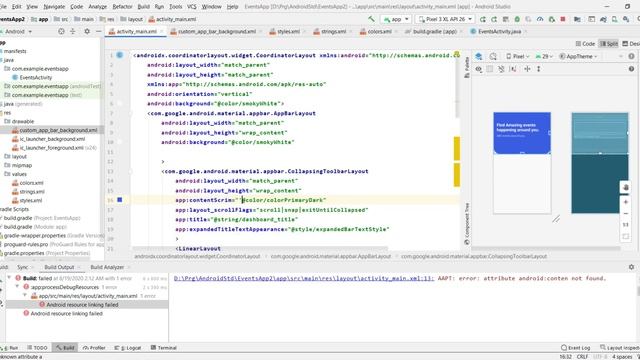Click the AppBarLayout breadcrumb below the editor
This screenshot has width=640, height=360.
(x=331, y=256)
